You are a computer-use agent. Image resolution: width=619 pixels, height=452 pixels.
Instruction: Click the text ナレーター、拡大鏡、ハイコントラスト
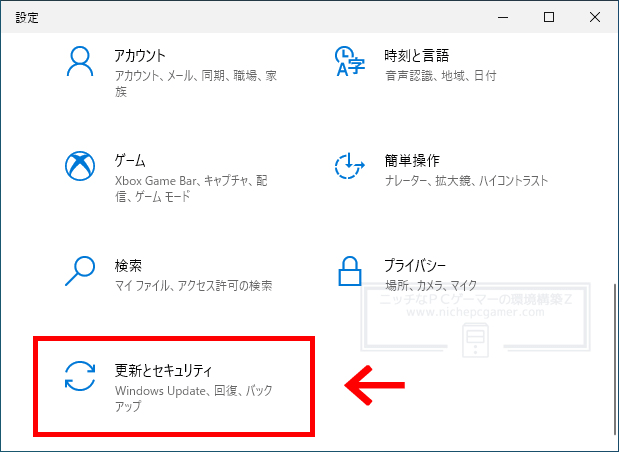click(x=466, y=181)
